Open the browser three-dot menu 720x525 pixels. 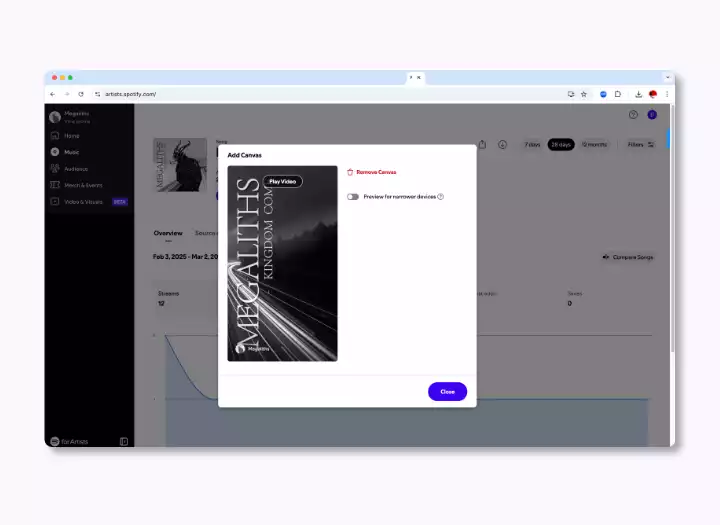click(x=667, y=94)
